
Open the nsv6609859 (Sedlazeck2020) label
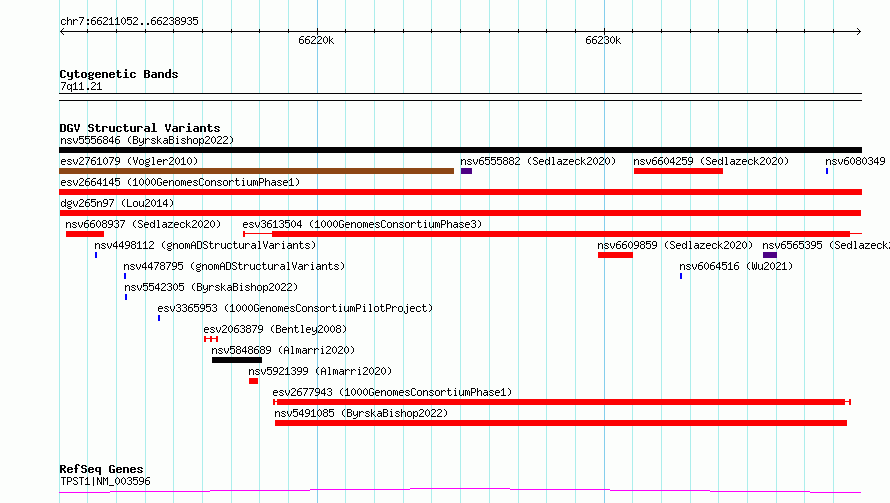[675, 245]
